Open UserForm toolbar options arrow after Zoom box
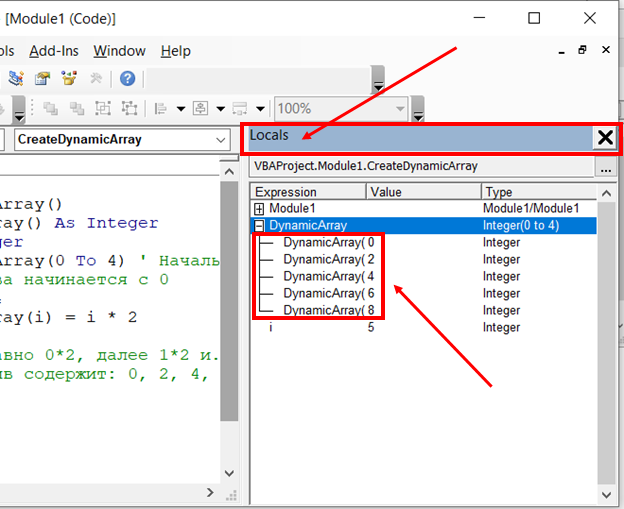The width and height of the screenshot is (624, 509). click(x=418, y=109)
